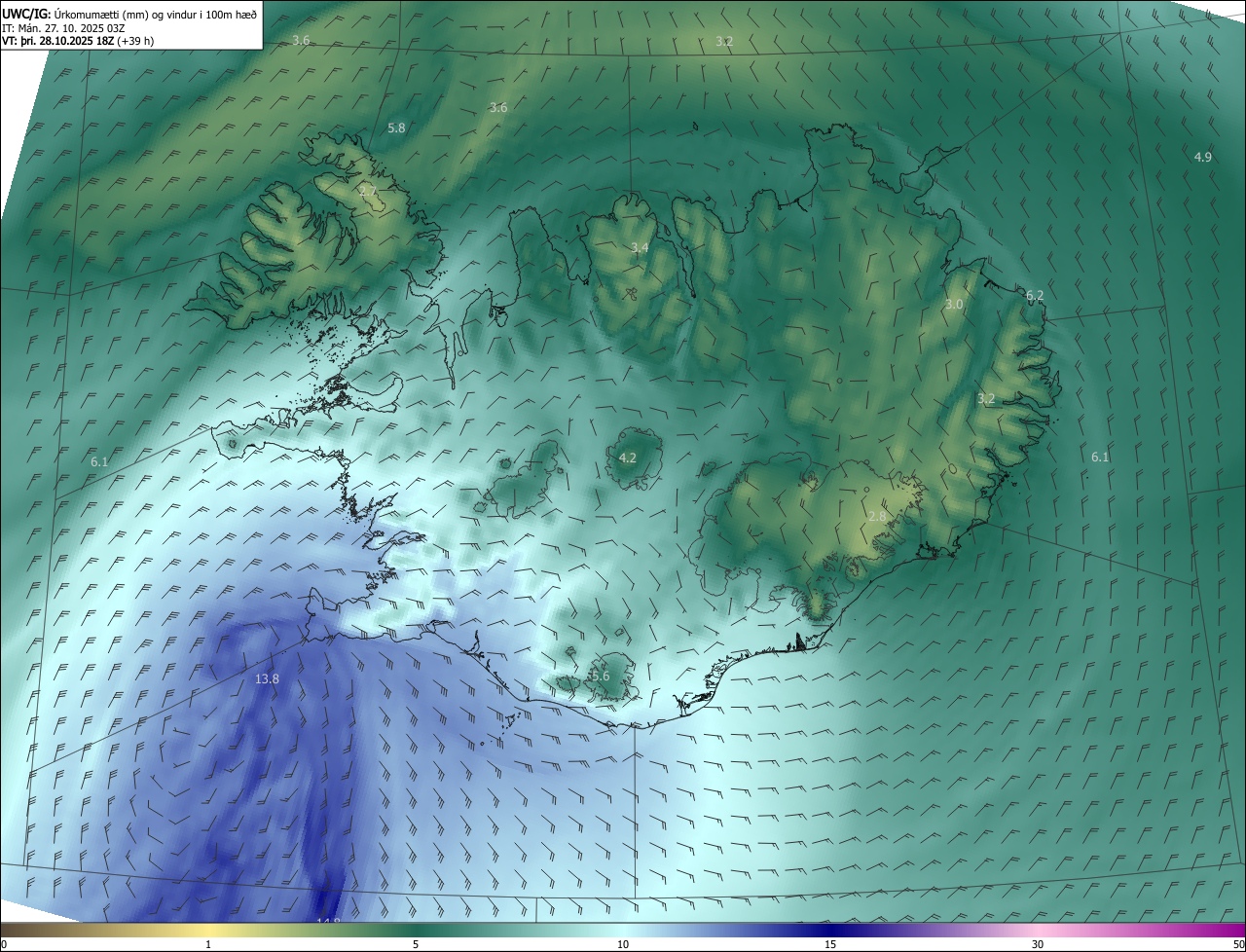
Task: Pick the 3.4 value label in north Iceland
Action: [x=639, y=247]
